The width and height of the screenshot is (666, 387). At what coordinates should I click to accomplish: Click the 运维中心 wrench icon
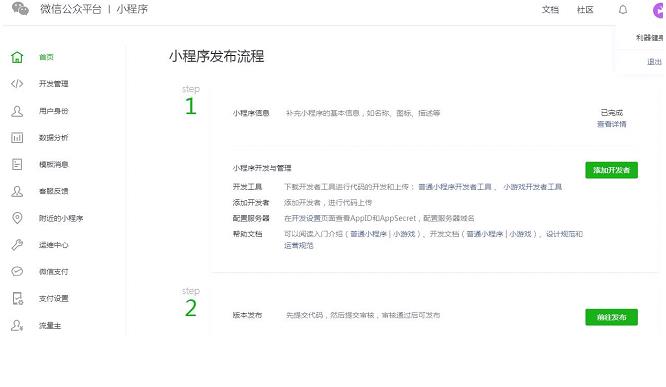coord(17,245)
